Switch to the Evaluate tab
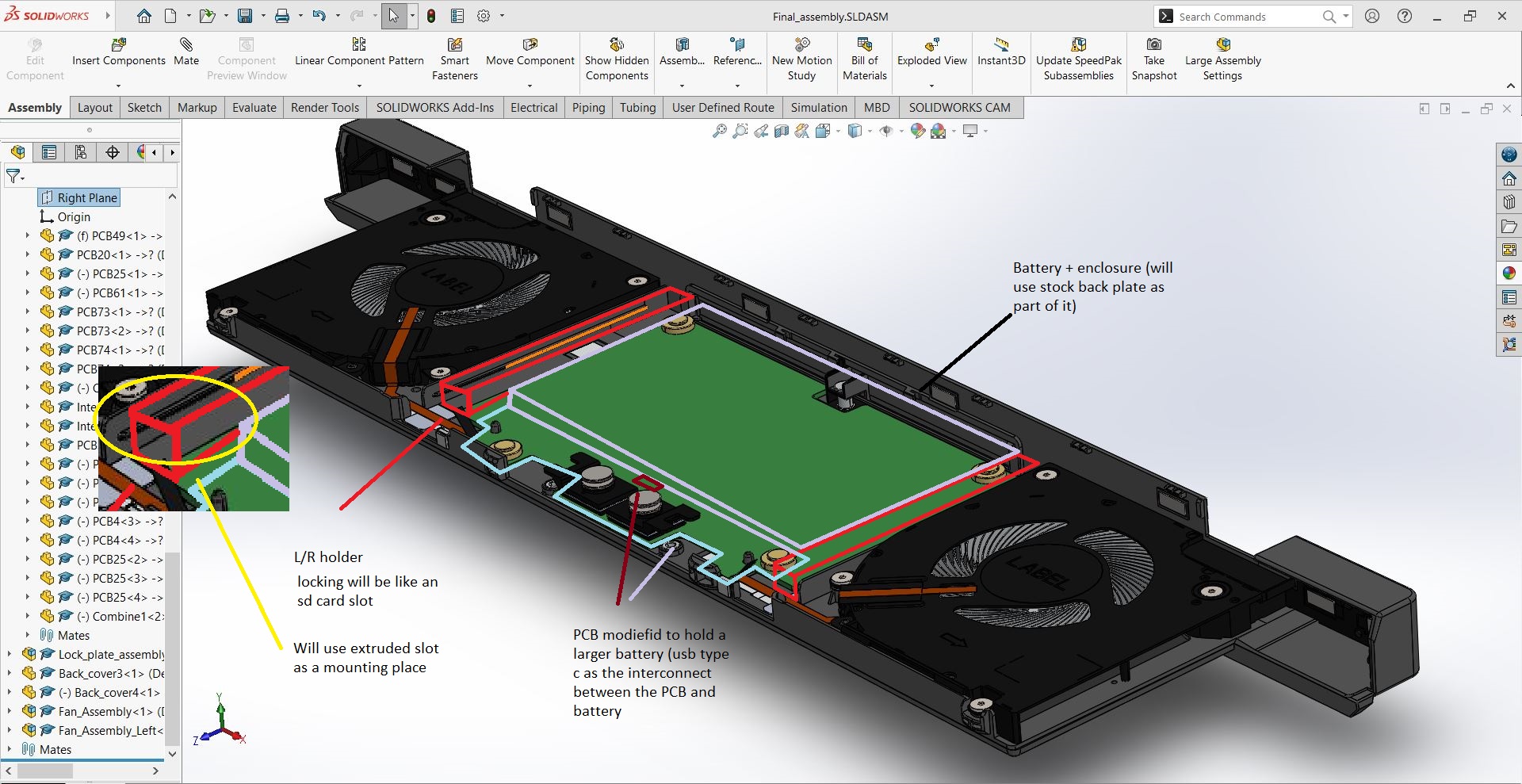 coord(254,108)
